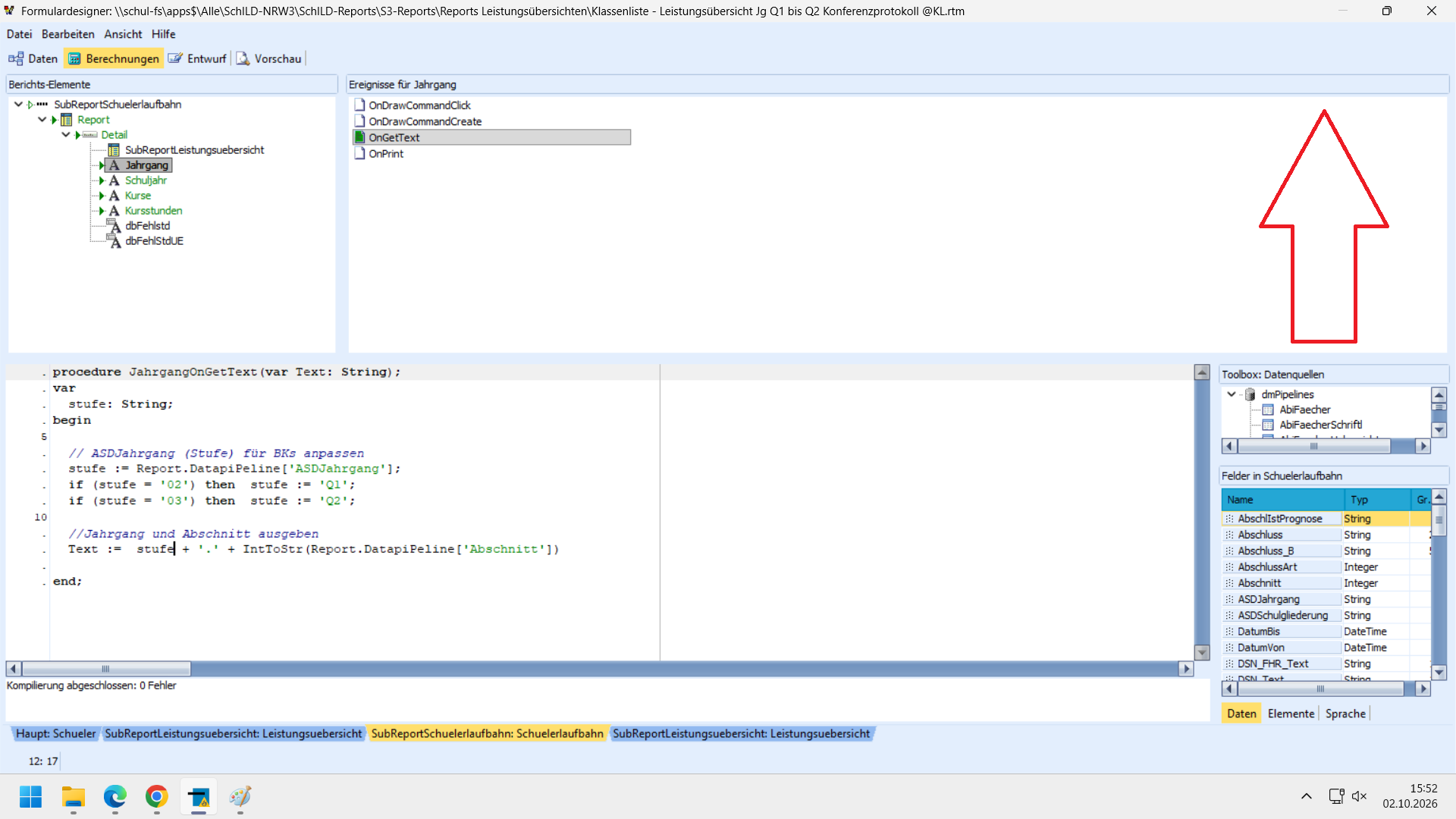
Task: Click the OnGetText event entry
Action: click(x=491, y=137)
